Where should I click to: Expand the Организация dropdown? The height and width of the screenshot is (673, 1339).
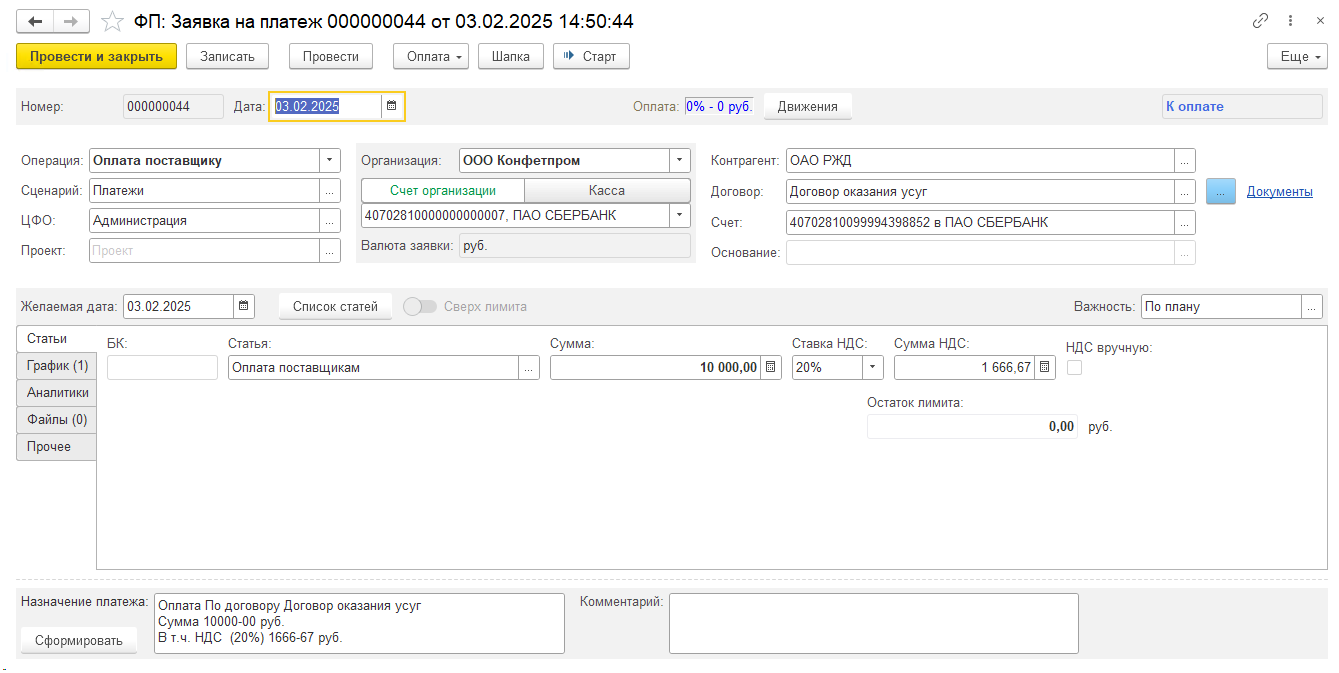coord(680,160)
